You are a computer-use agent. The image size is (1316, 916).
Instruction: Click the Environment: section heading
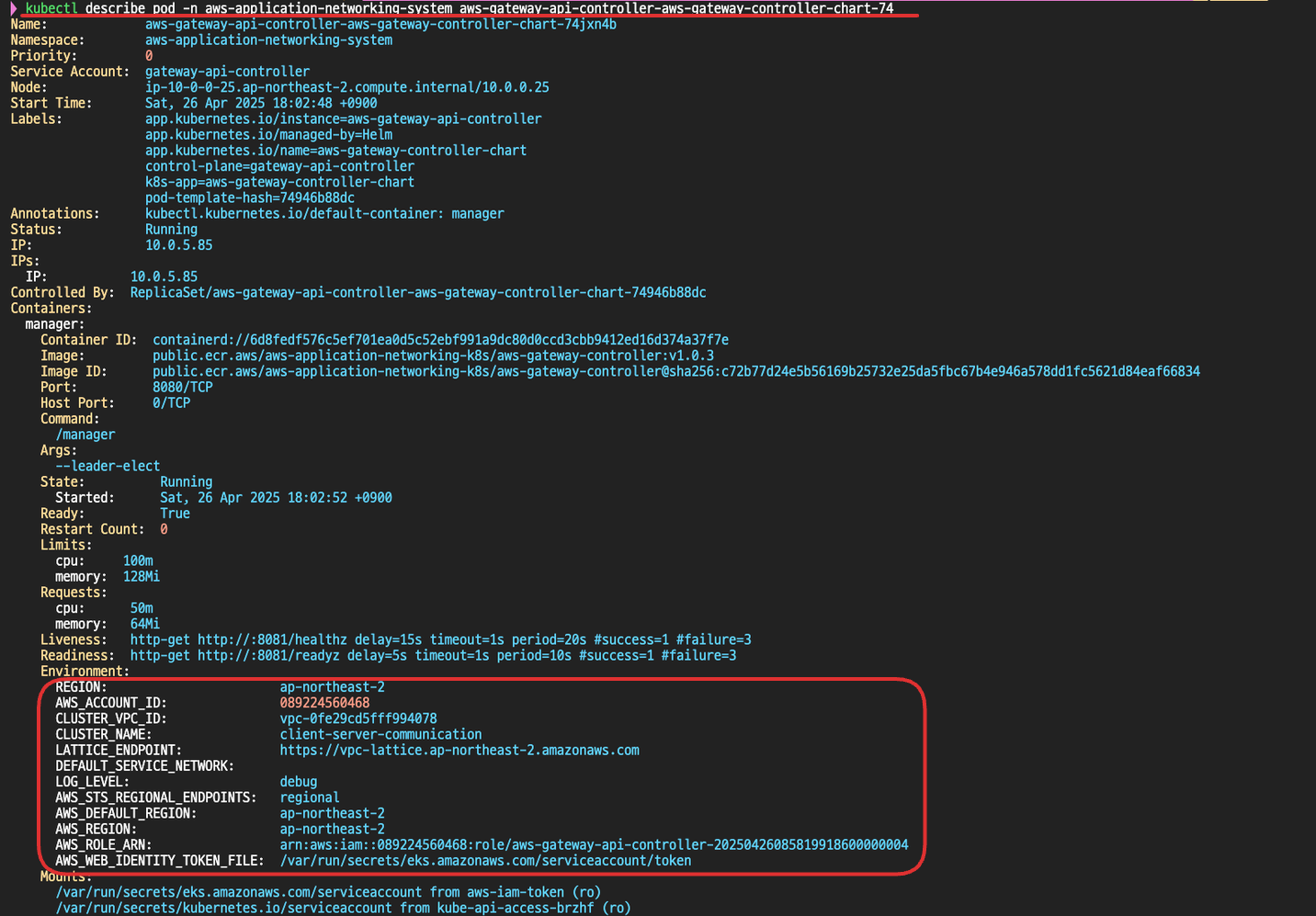pos(85,672)
